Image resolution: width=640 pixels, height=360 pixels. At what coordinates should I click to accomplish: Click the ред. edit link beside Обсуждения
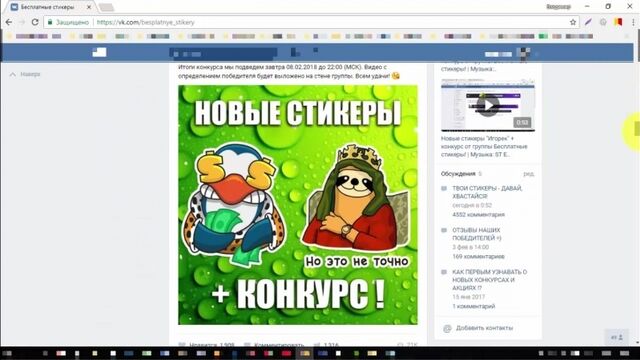pos(529,174)
